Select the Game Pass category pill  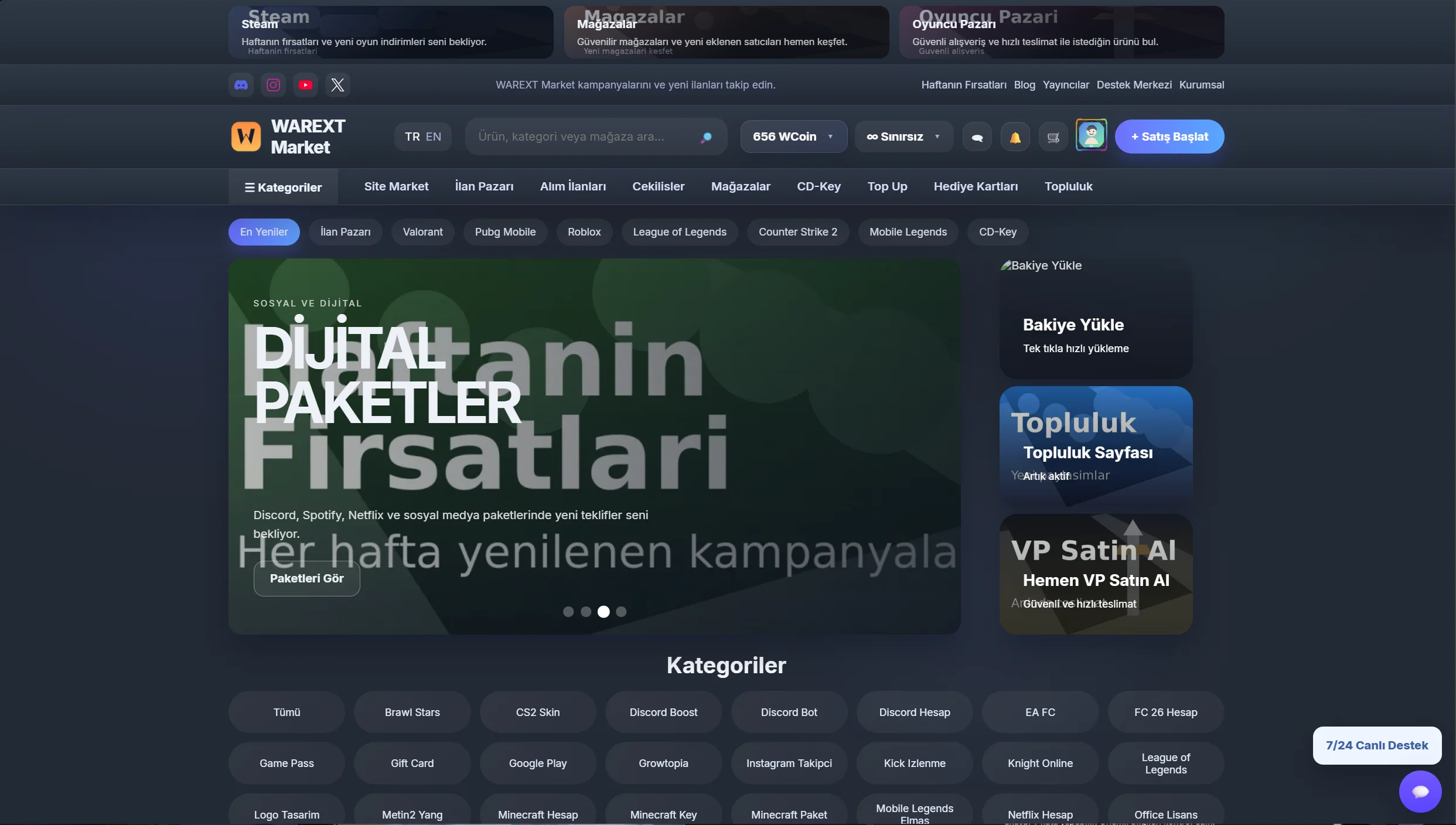(x=287, y=763)
